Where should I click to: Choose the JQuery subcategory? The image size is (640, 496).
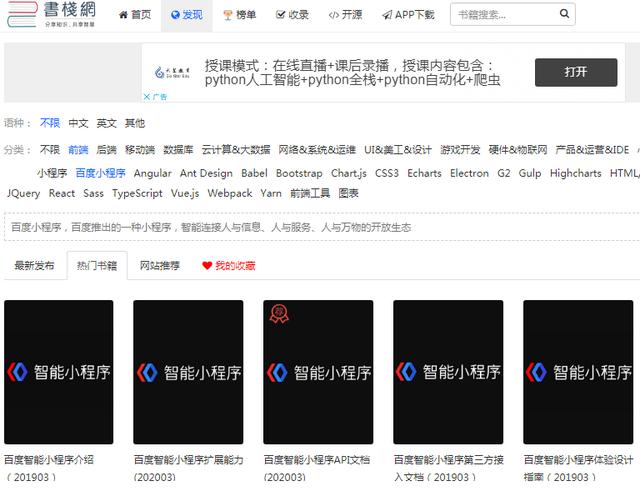pos(23,193)
